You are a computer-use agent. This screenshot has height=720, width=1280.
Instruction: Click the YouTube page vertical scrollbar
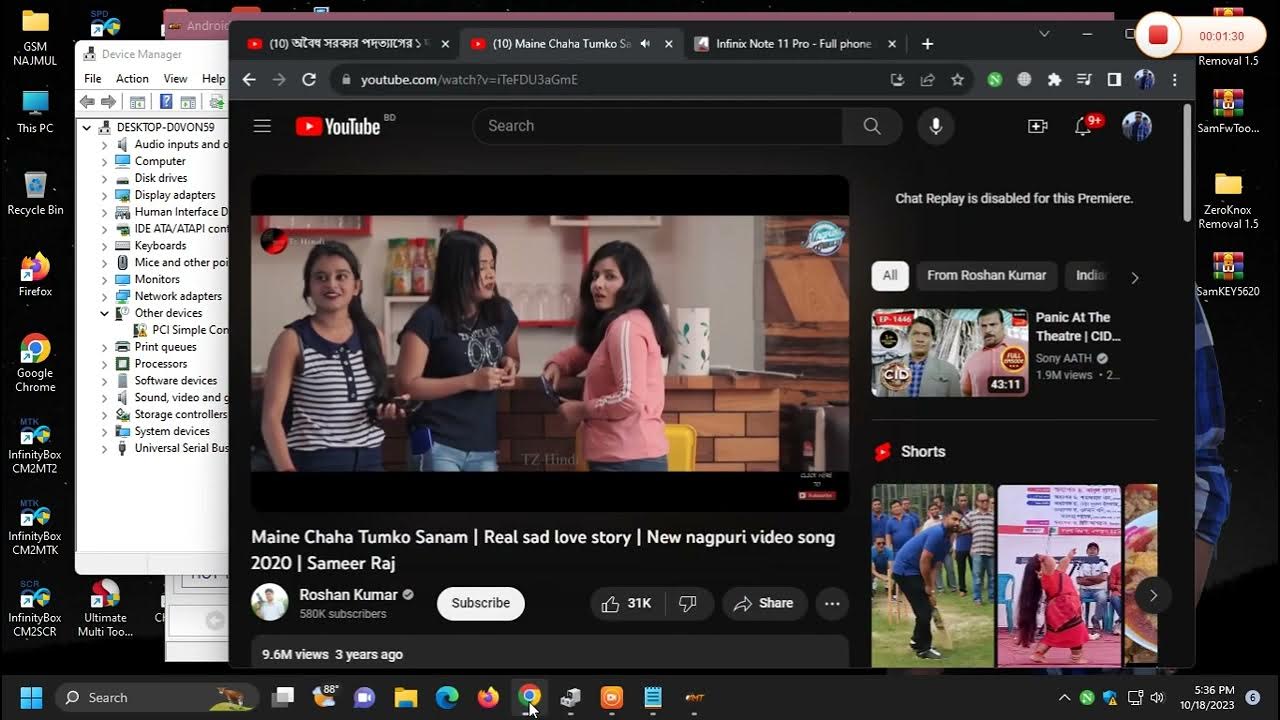[x=1188, y=162]
